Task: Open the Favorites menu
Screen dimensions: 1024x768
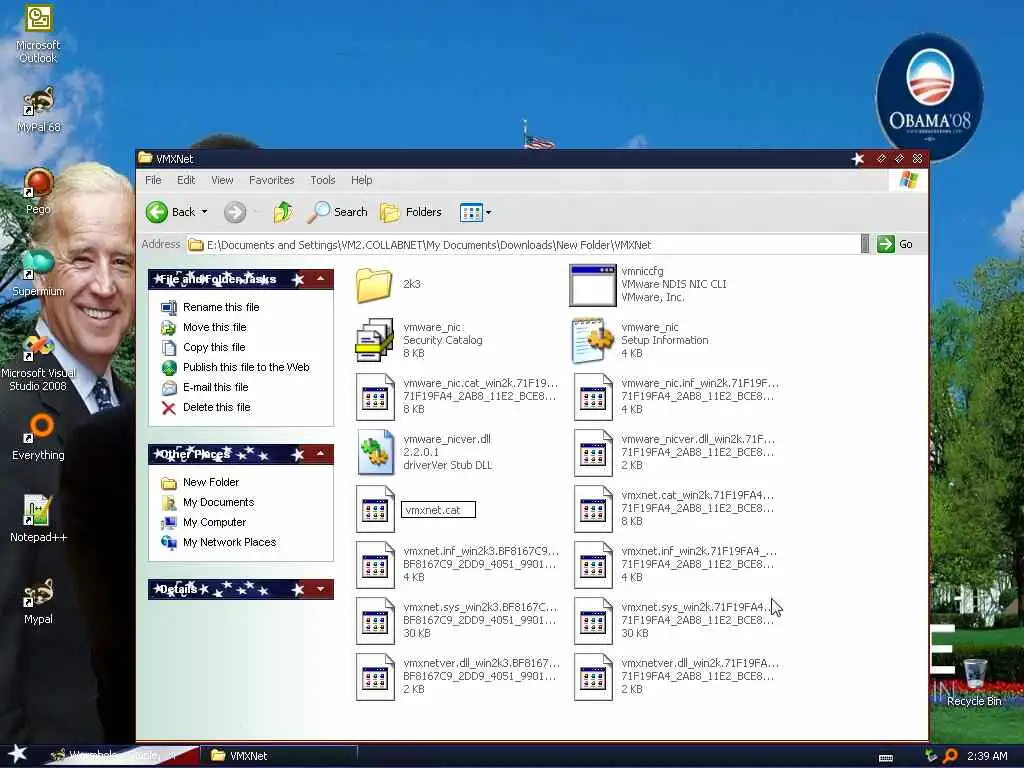Action: pyautogui.click(x=272, y=180)
